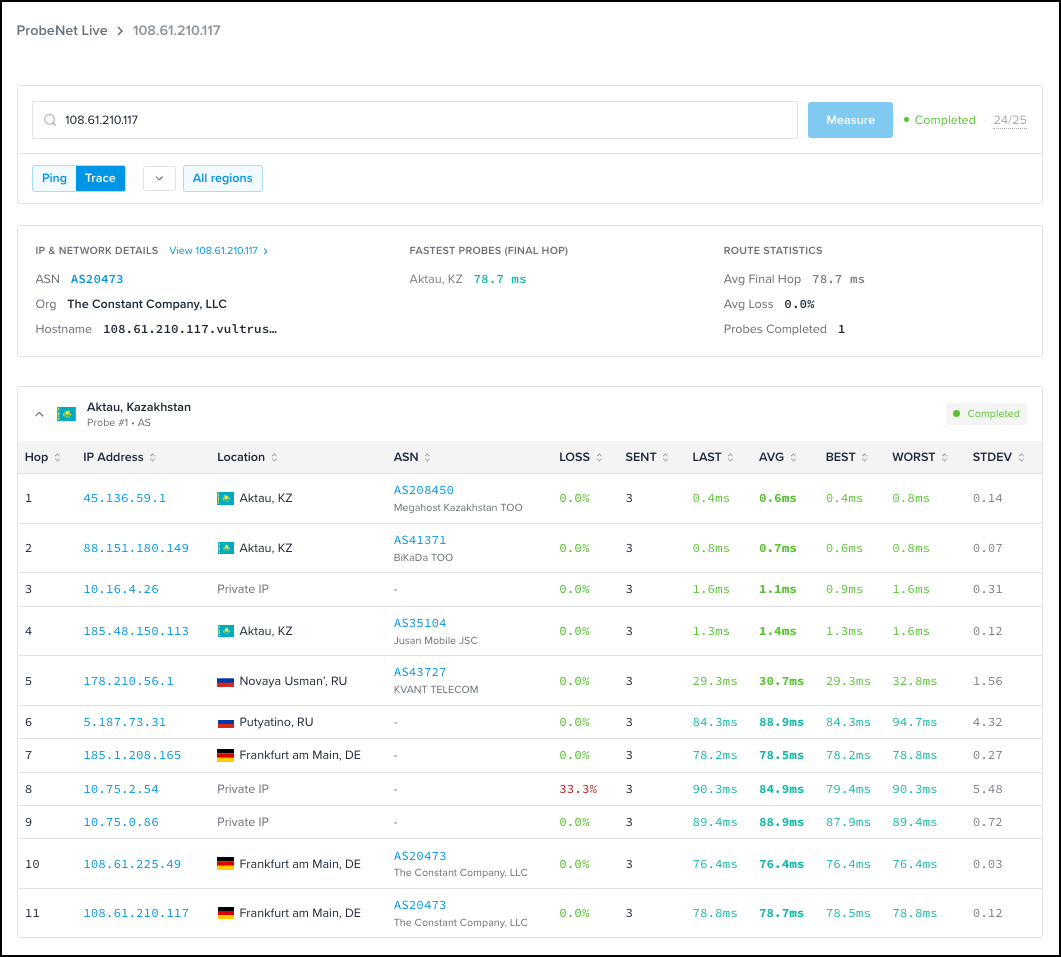Collapse the Aktau, Kazakhstan probe section
This screenshot has width=1061, height=957.
[x=39, y=414]
